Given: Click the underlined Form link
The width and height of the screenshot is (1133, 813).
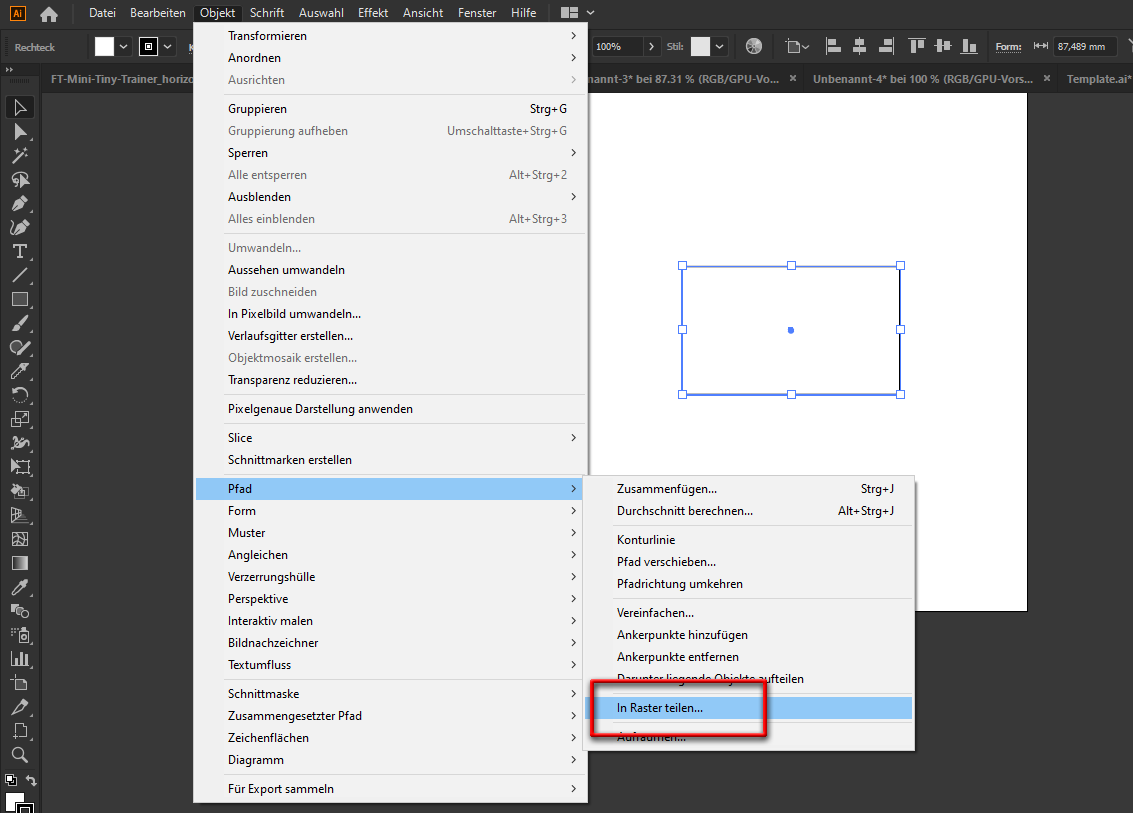Looking at the screenshot, I should [x=1008, y=46].
